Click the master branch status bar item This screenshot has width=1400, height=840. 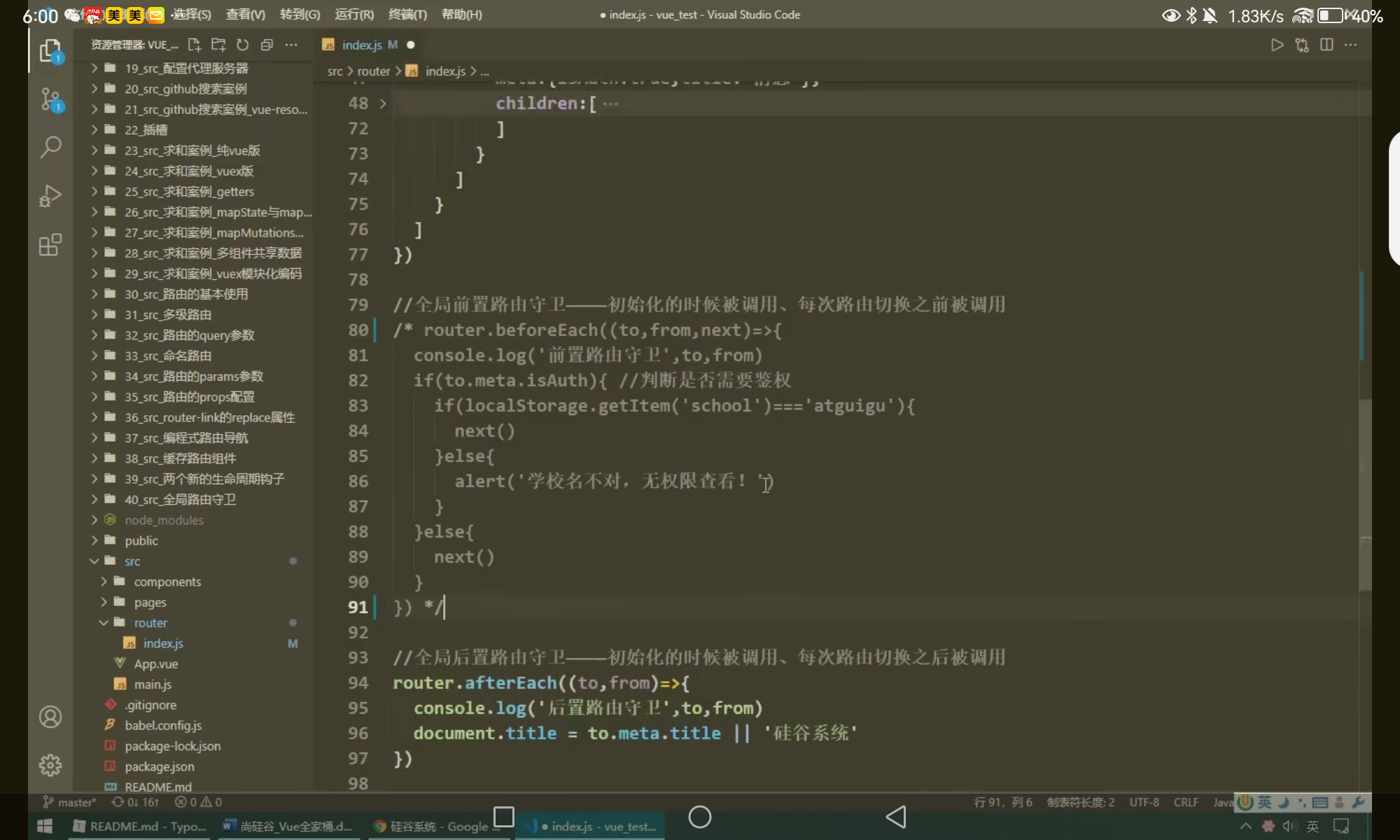[70, 802]
